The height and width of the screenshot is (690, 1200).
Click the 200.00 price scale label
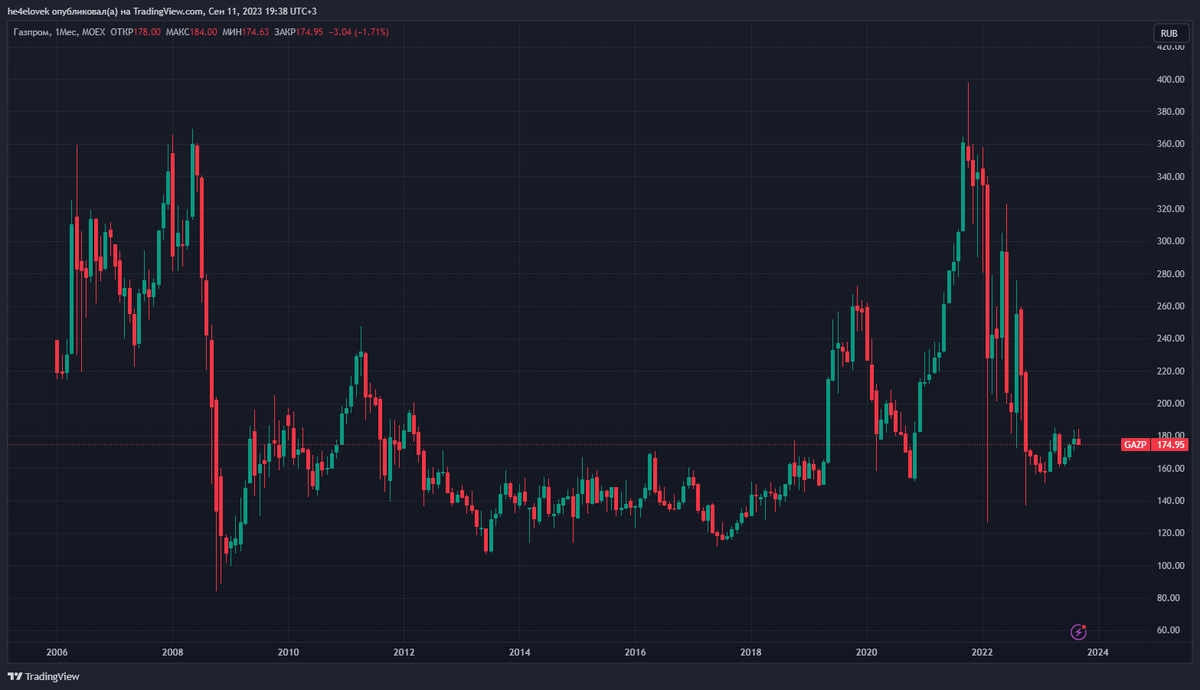coord(1171,403)
